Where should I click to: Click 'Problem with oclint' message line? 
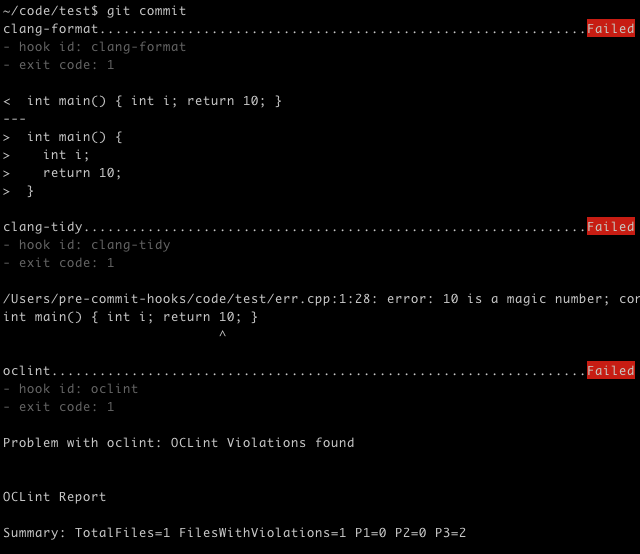pyautogui.click(x=178, y=443)
